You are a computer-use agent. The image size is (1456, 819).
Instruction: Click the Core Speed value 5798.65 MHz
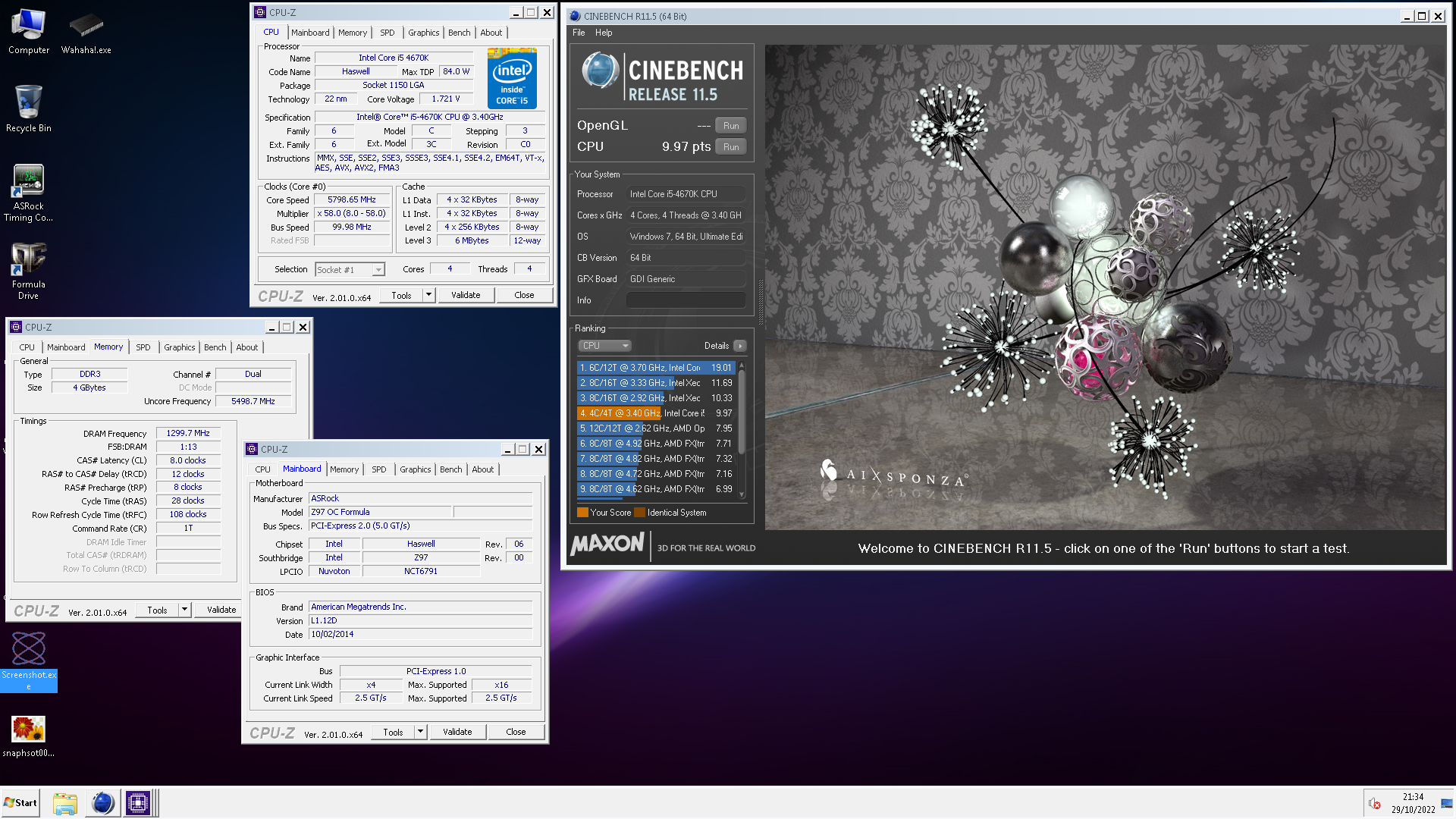coord(352,200)
